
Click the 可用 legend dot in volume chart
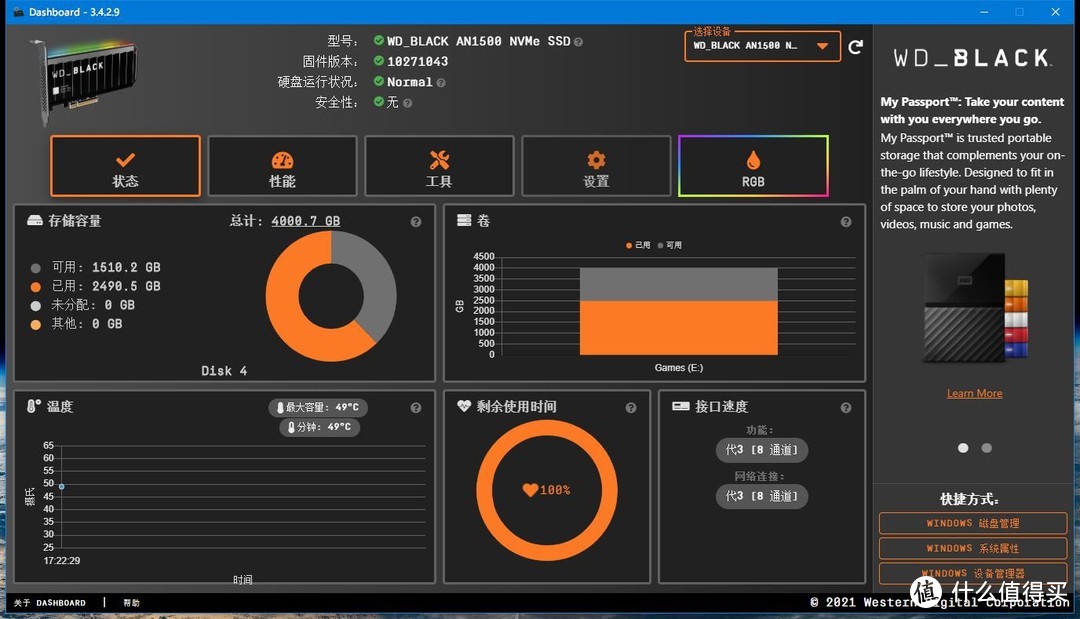[661, 245]
